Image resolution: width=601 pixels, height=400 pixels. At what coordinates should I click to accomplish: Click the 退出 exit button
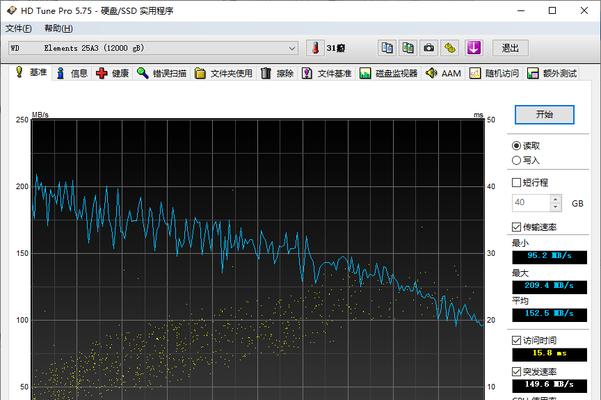510,48
